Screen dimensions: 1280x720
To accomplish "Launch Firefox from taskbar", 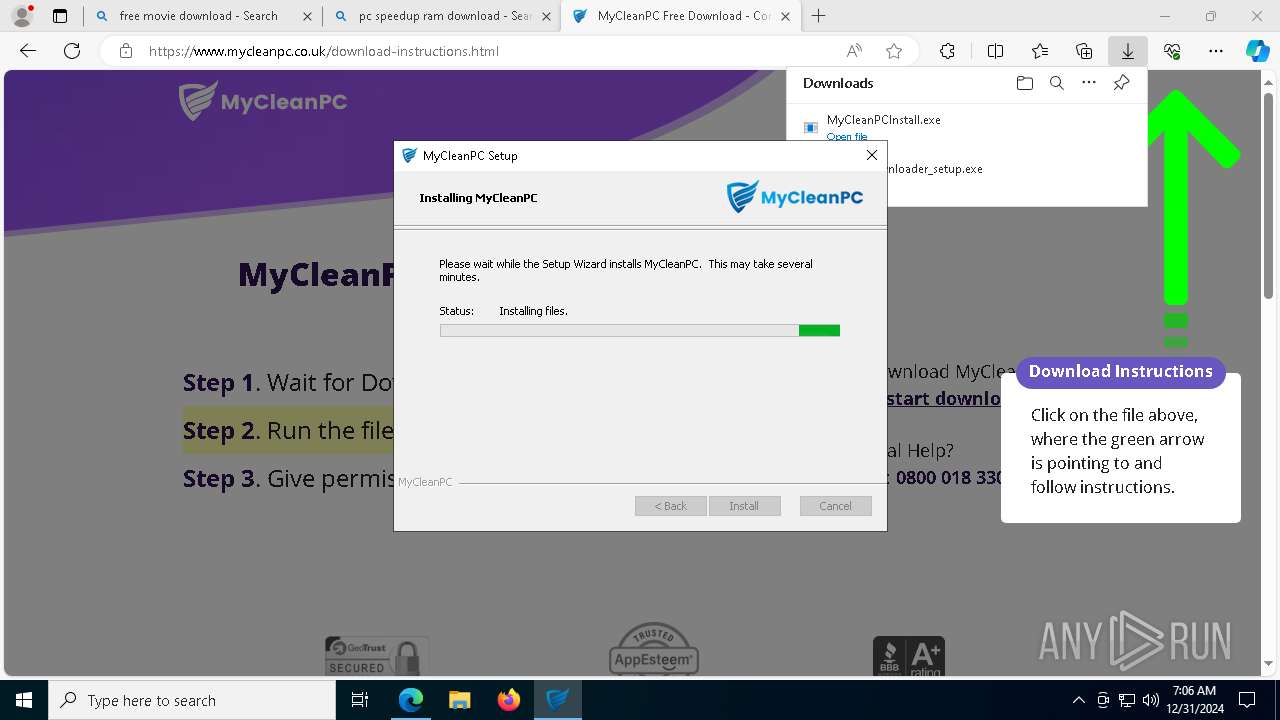I will click(x=509, y=700).
